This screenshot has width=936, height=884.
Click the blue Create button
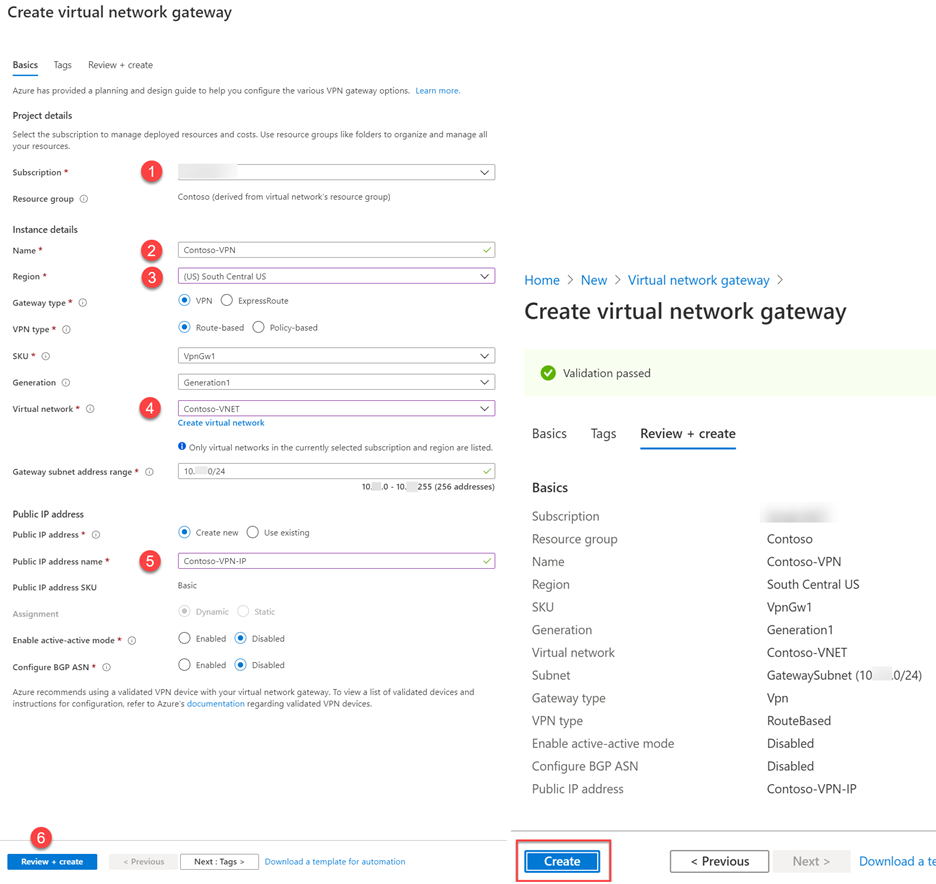[x=562, y=861]
